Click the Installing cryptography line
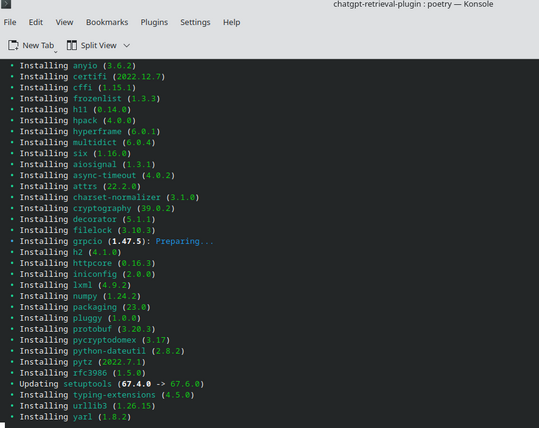This screenshot has height=428, width=539. 93,208
